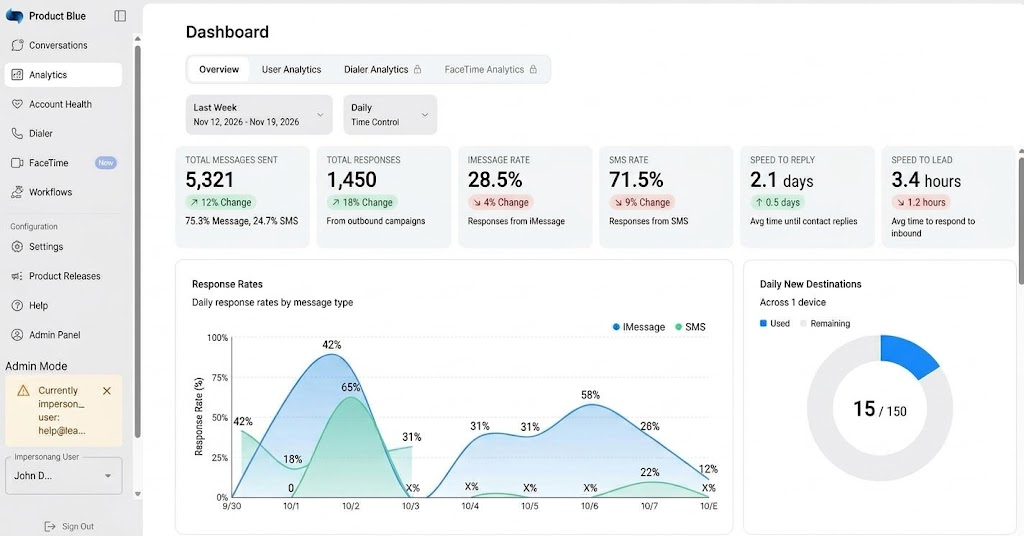This screenshot has height=536, width=1024.
Task: Open the Account Health page
Action: [63, 104]
